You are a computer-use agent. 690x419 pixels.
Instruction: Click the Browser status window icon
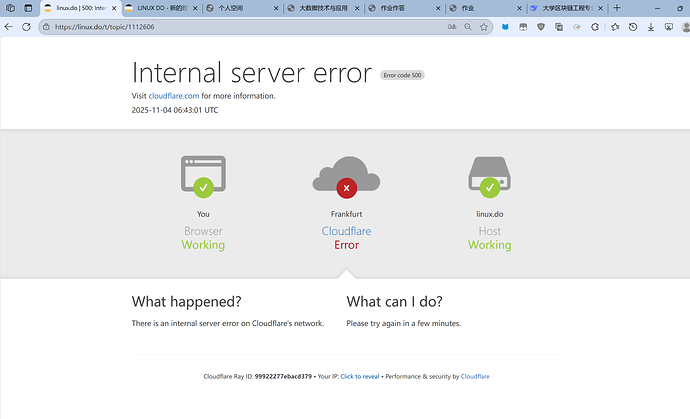[203, 176]
